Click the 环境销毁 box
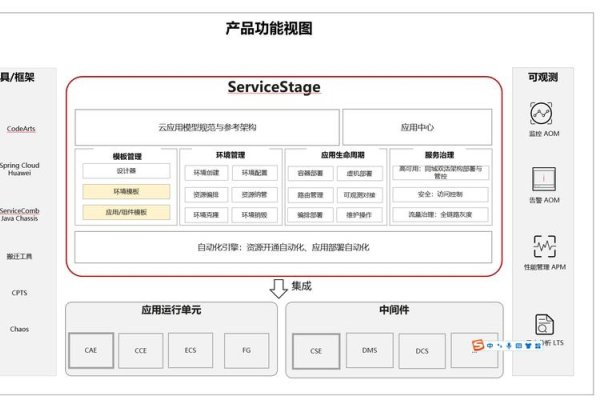Image resolution: width=600 pixels, height=400 pixels. click(254, 215)
